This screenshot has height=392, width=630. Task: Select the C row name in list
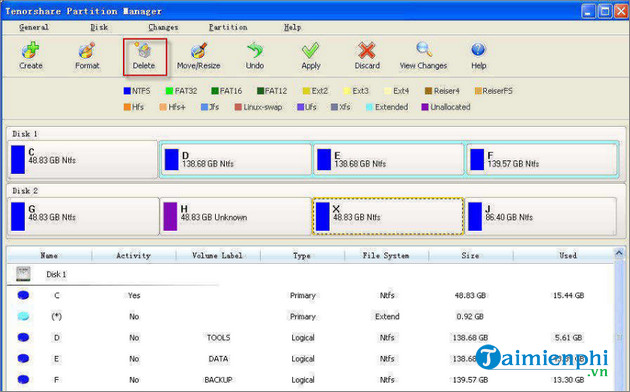pyautogui.click(x=57, y=296)
